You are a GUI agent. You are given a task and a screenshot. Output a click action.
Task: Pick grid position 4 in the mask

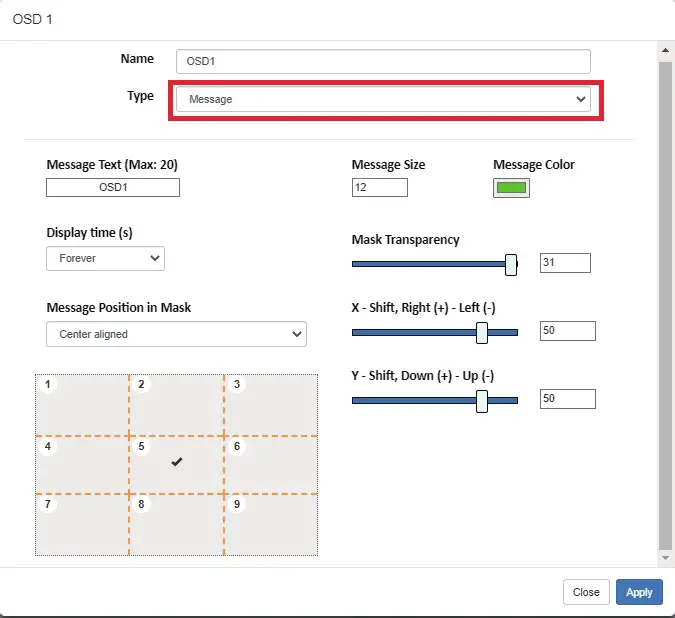tap(82, 464)
